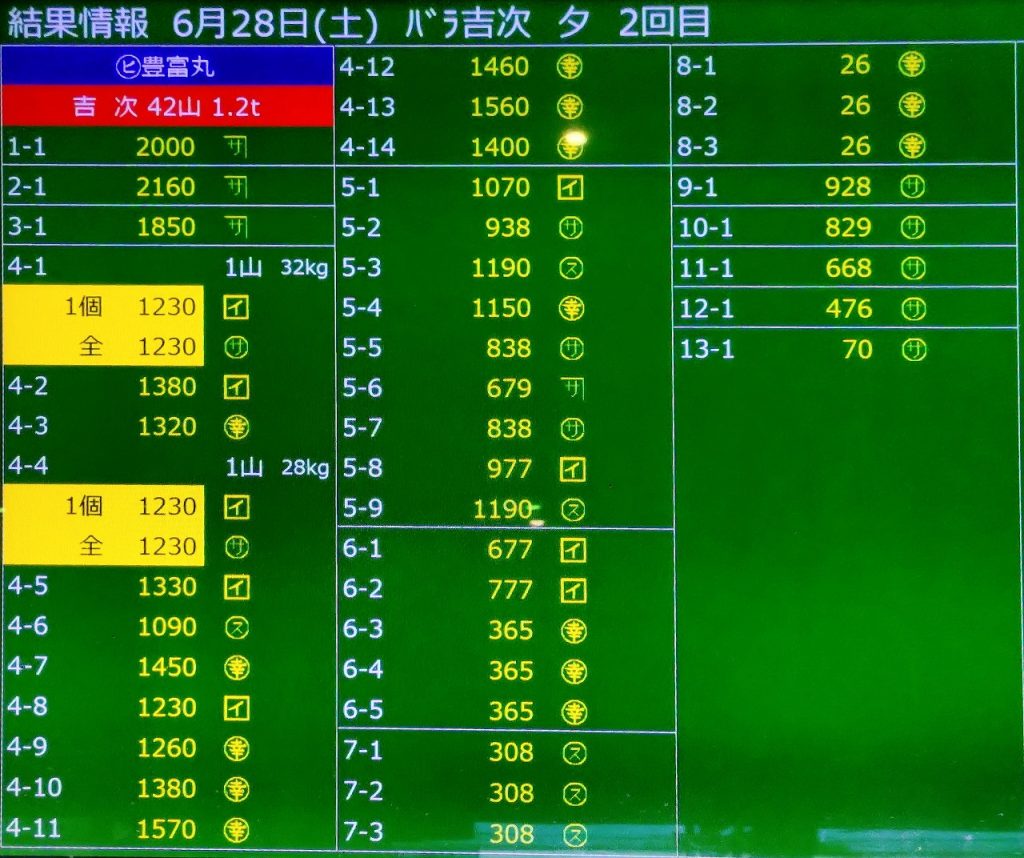The image size is (1024, 858).
Task: Select row label 10-1
Action: (706, 228)
